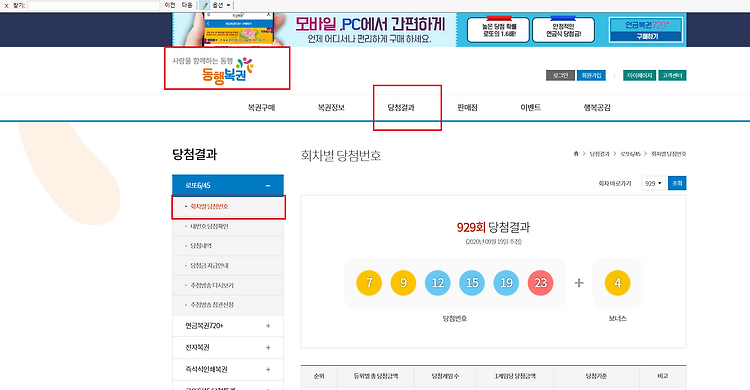
Task: Click 당첨결과 in the breadcrumb
Action: 599,154
